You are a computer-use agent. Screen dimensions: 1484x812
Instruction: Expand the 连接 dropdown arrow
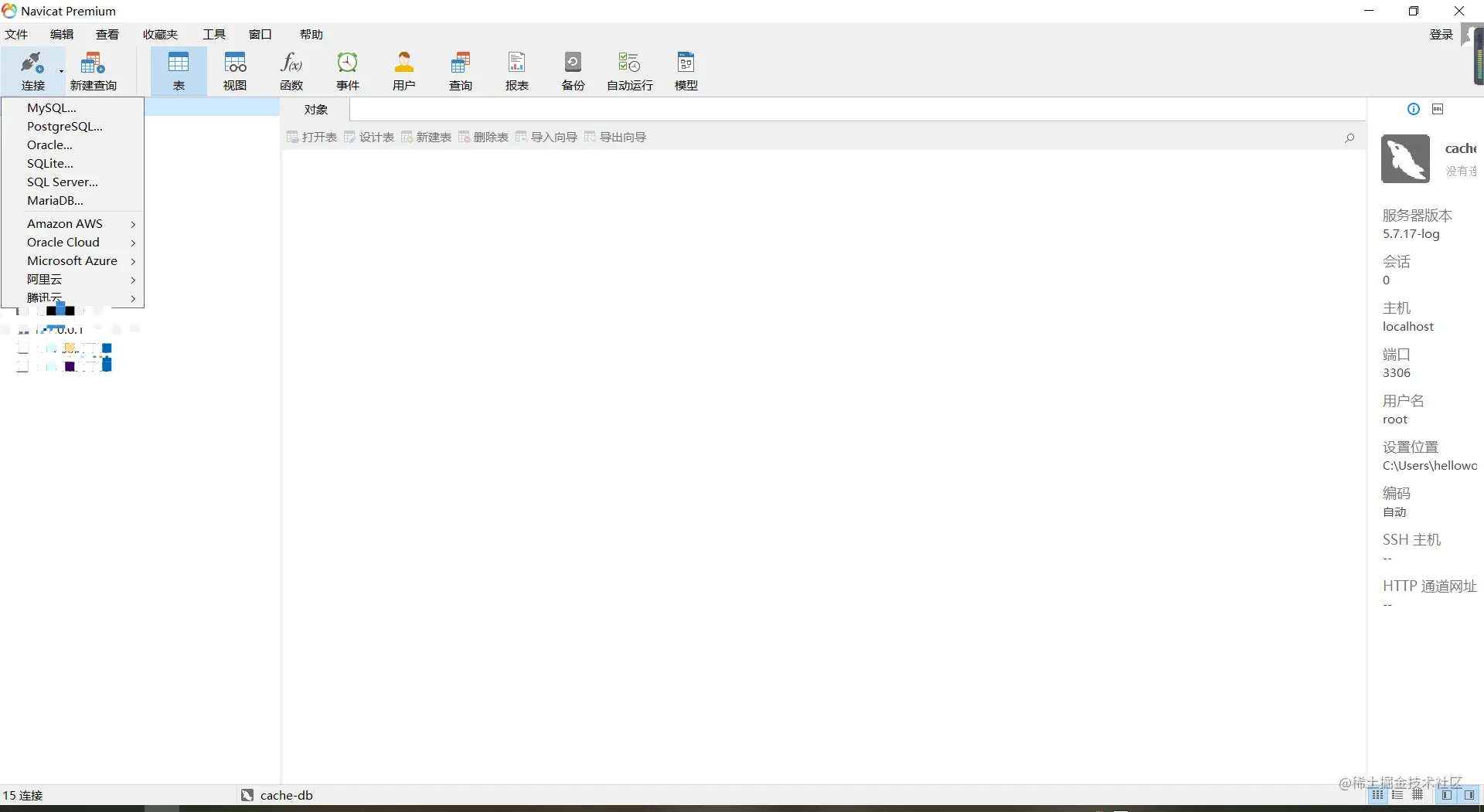pyautogui.click(x=61, y=72)
